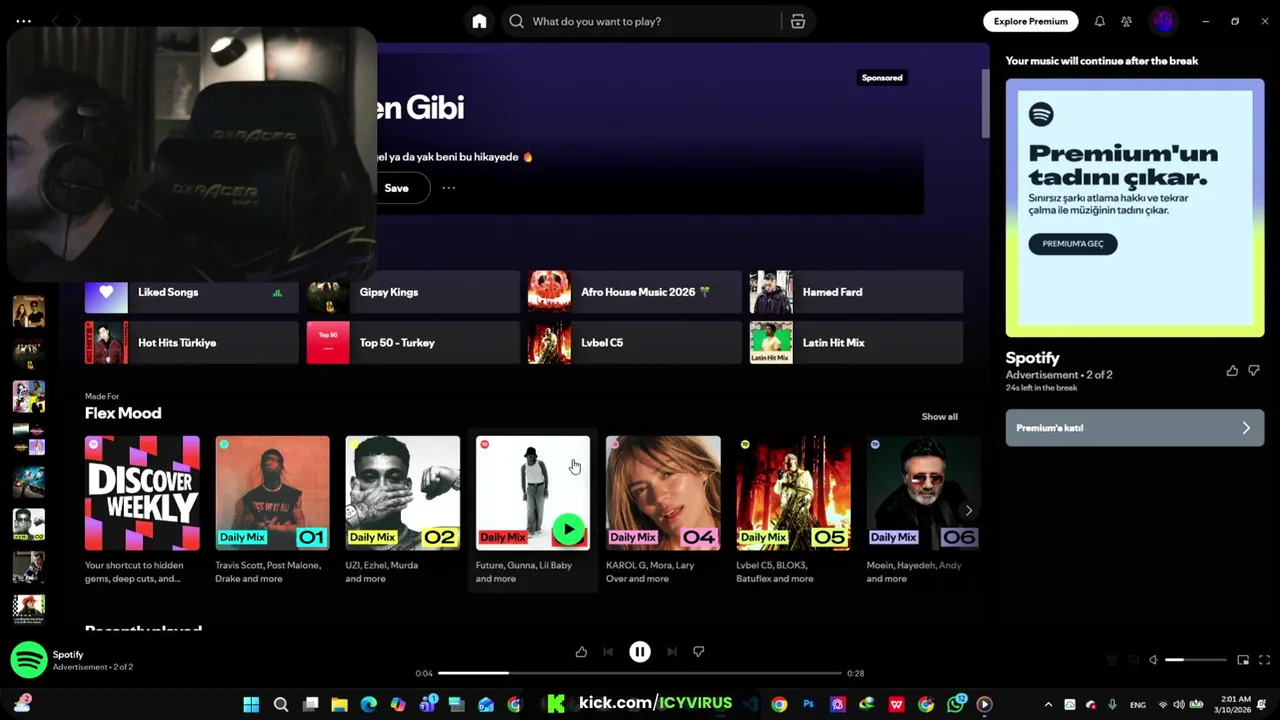Screen dimensions: 1280x720
Task: Click 'KAROL G, Mora, Lary Over and more' text
Action: tap(650, 572)
